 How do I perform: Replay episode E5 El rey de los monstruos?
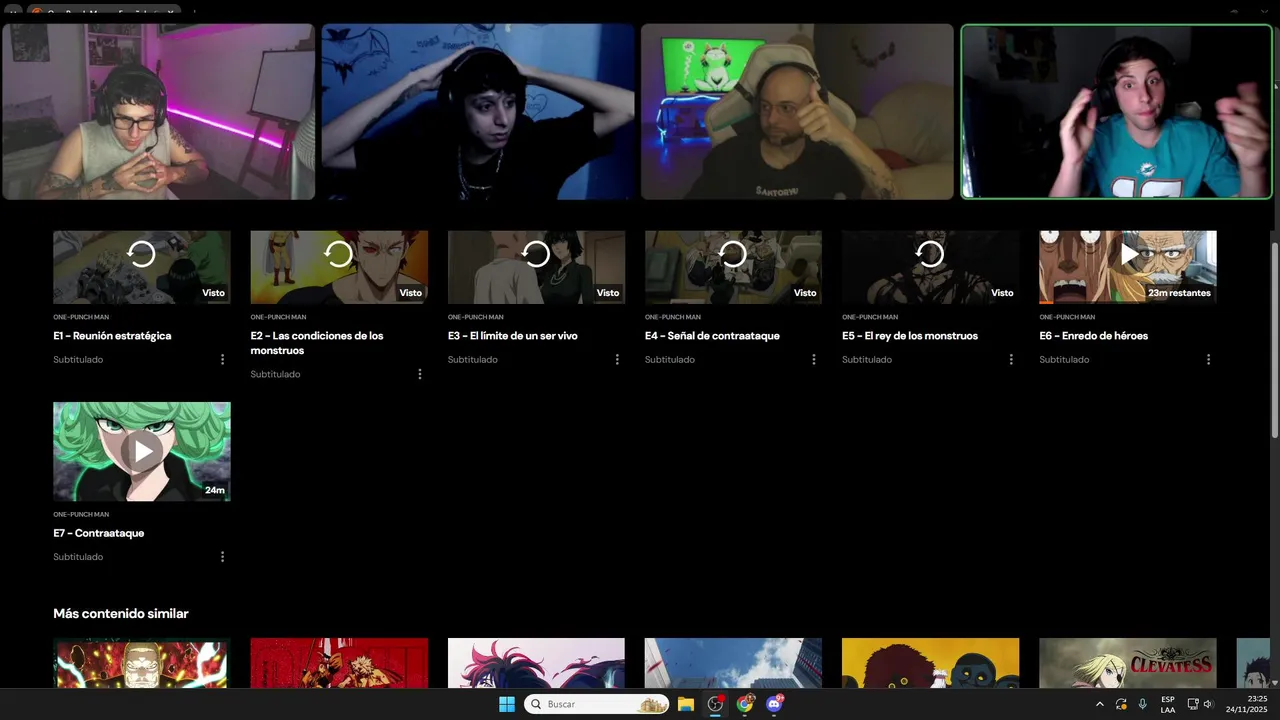[x=930, y=254]
